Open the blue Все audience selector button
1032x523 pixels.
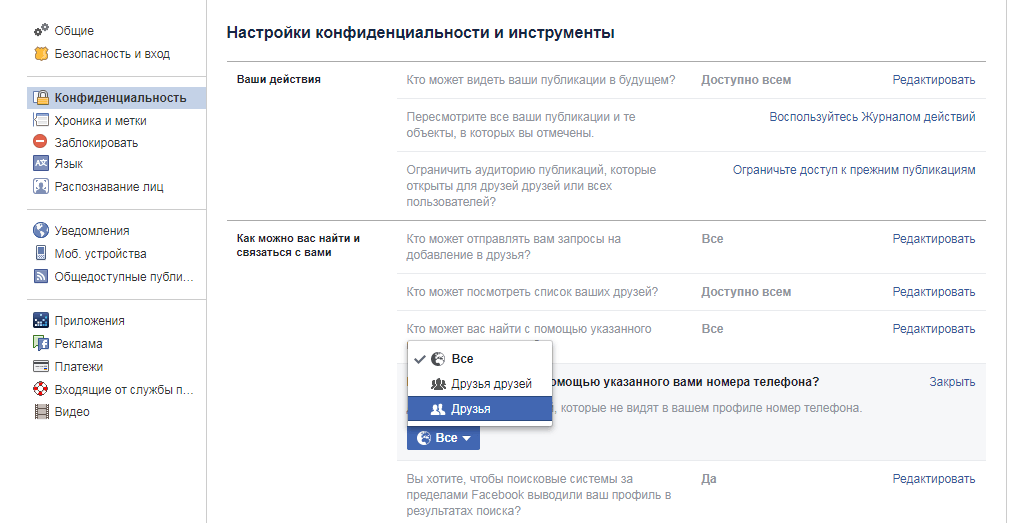(443, 438)
